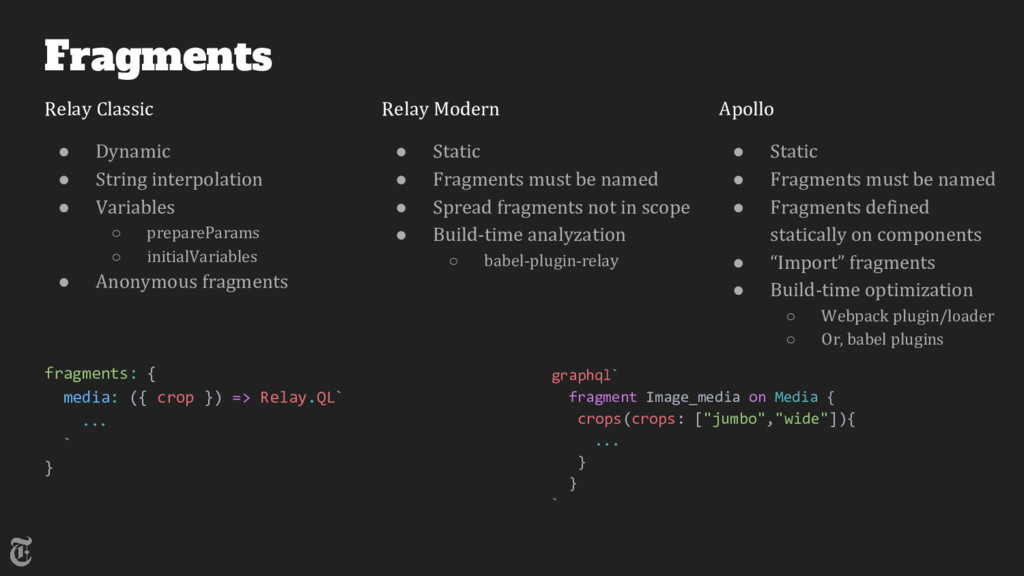The image size is (1024, 576).
Task: Select the Webpack plugin/loader sub-bullet
Action: [907, 316]
